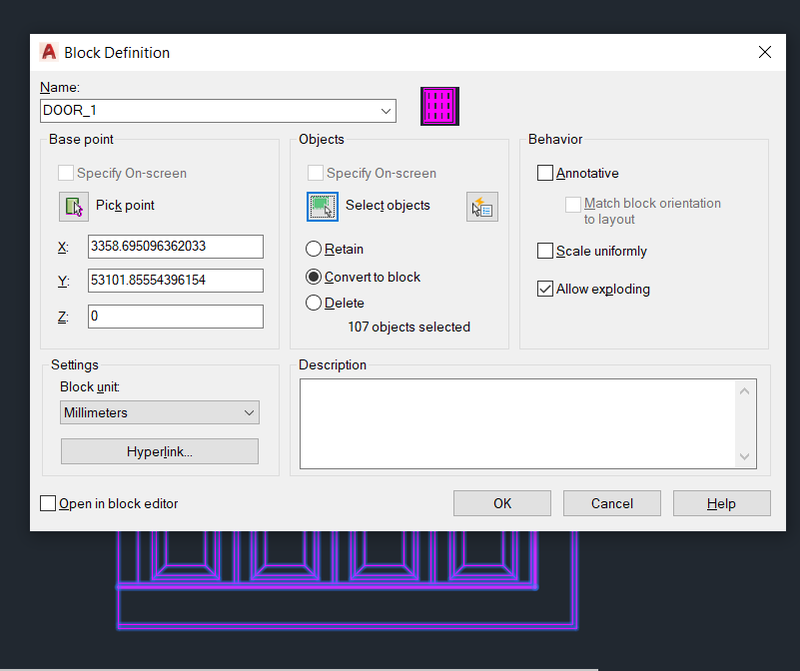Open Help for block definition
The width and height of the screenshot is (800, 671).
pyautogui.click(x=721, y=503)
